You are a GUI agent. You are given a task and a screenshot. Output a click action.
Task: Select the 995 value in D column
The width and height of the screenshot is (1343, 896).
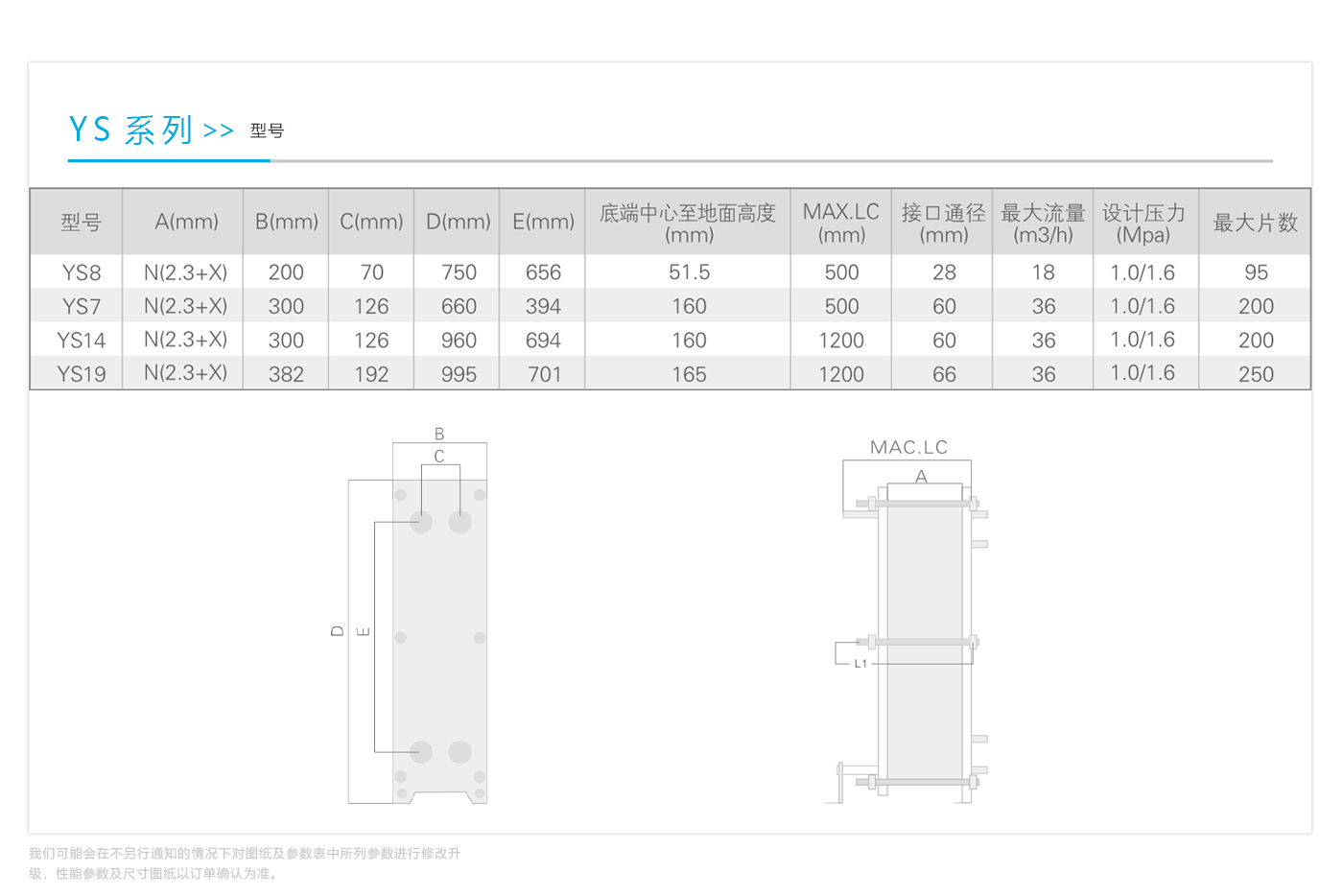pos(459,374)
